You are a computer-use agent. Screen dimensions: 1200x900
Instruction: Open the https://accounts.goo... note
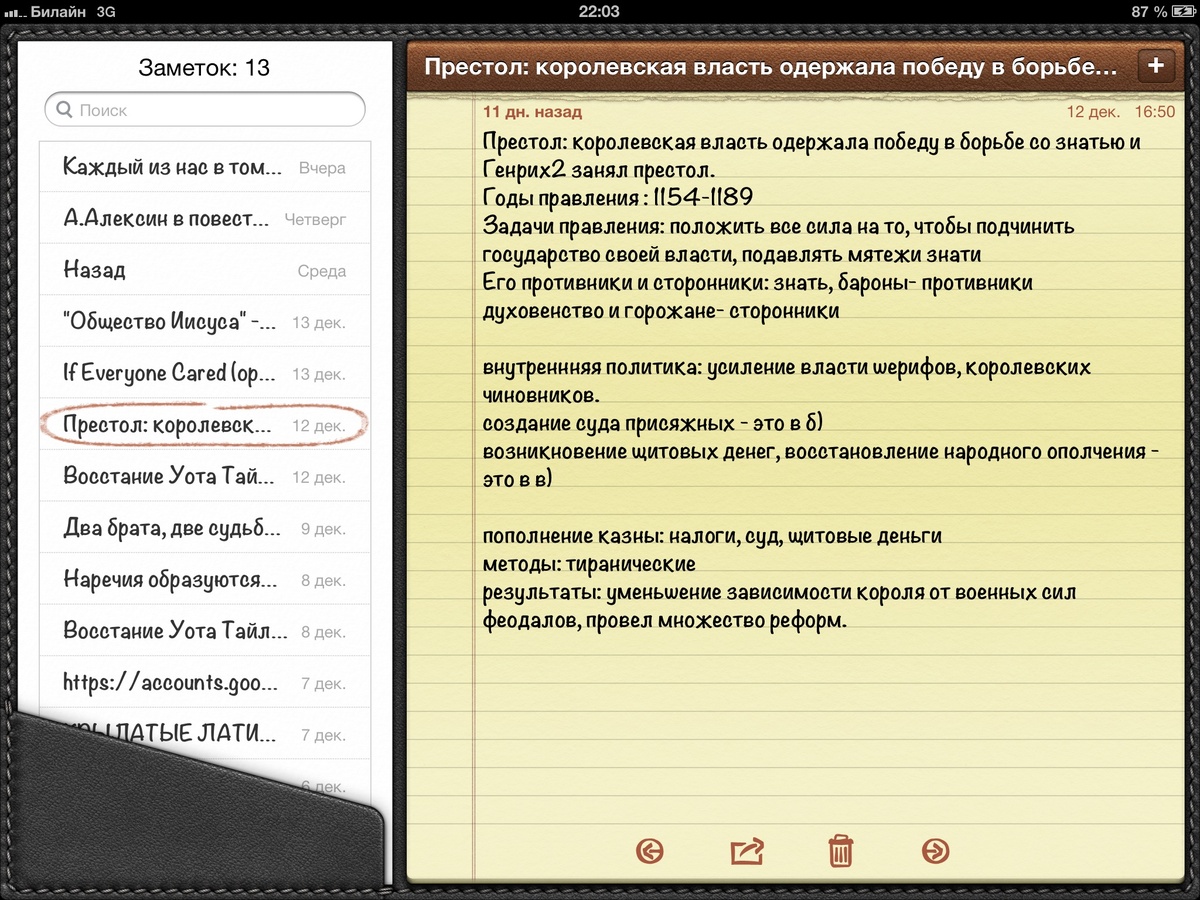click(205, 684)
